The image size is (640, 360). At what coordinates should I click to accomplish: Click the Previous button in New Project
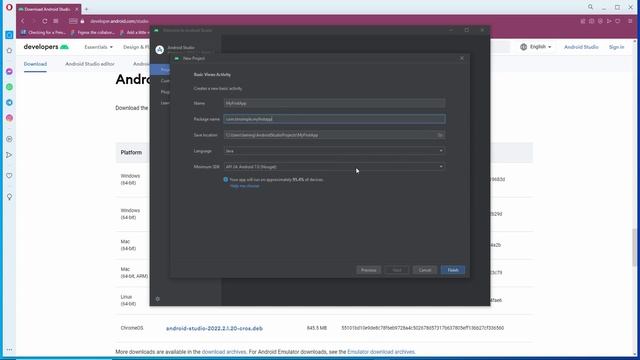(x=368, y=270)
